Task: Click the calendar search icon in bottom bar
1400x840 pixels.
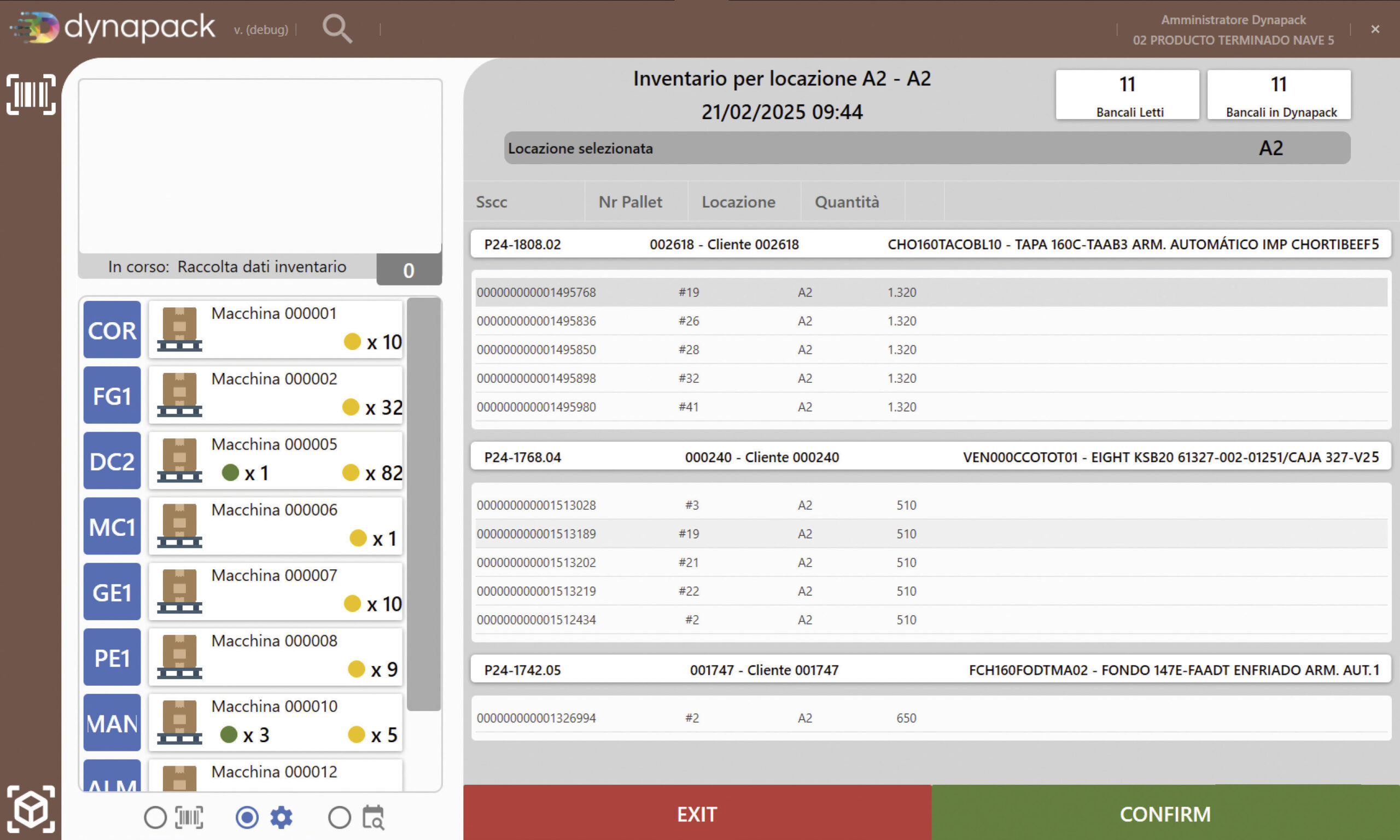Action: pyautogui.click(x=374, y=818)
